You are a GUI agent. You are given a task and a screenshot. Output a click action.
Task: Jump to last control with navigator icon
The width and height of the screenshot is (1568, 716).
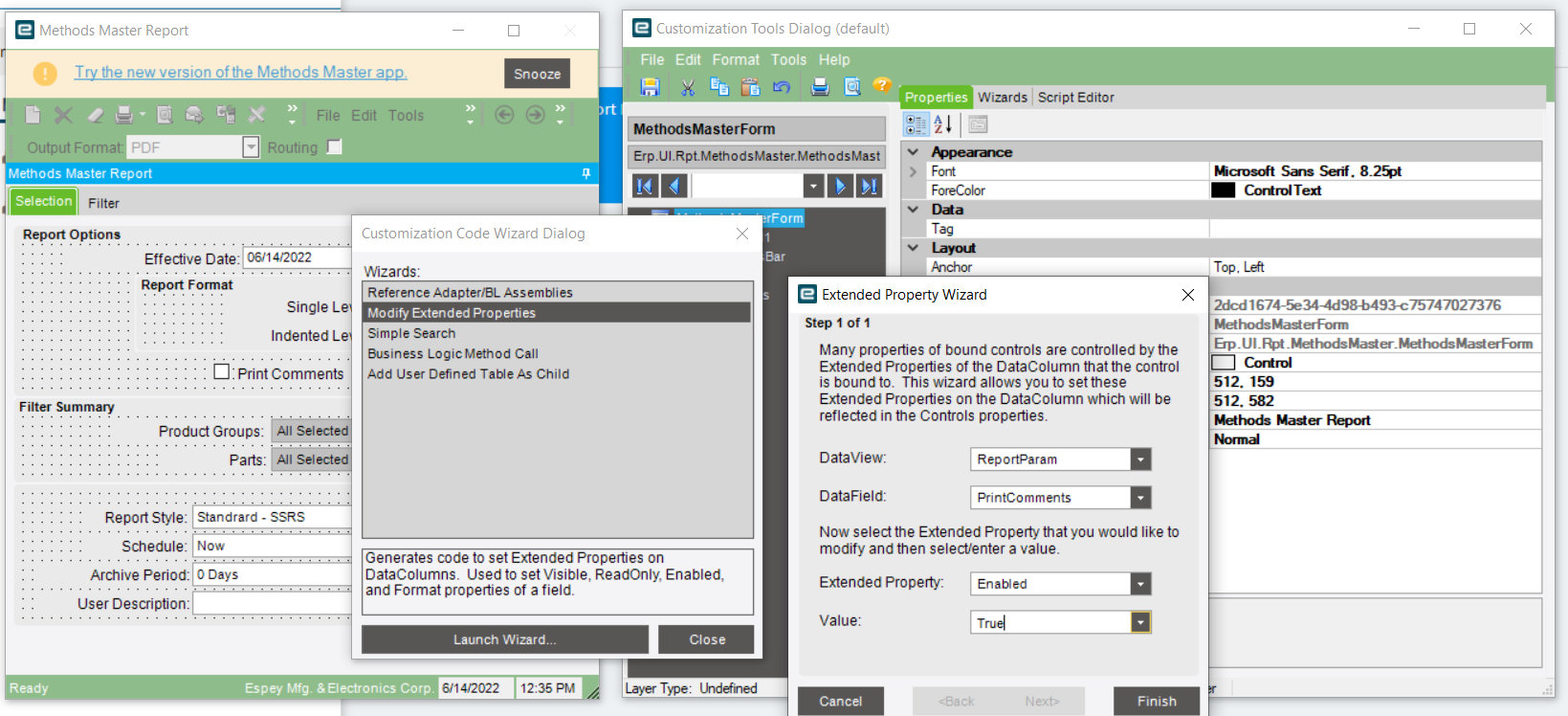(x=869, y=186)
